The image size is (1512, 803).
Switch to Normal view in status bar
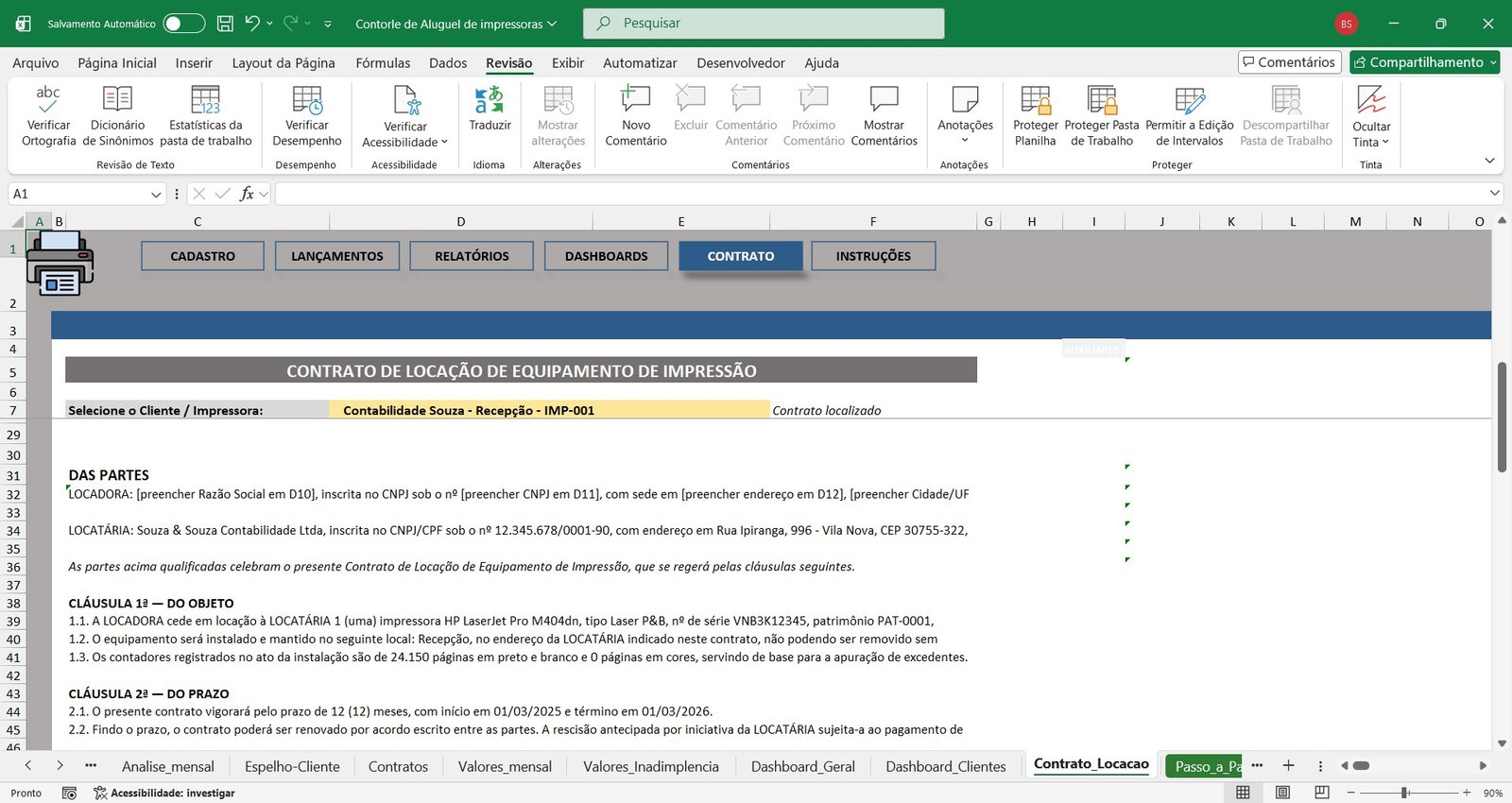pos(1243,793)
